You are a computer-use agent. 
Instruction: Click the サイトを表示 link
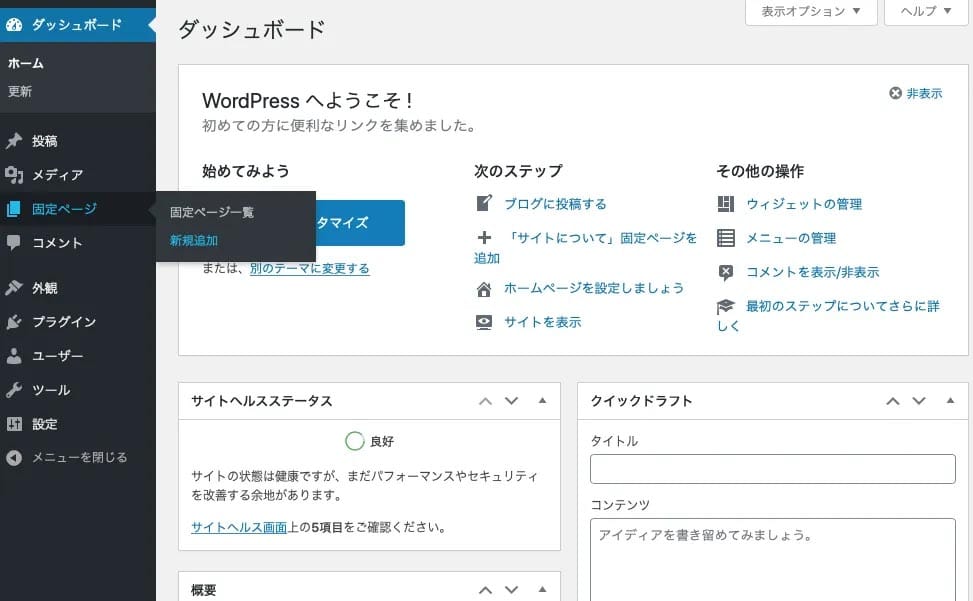pos(542,322)
